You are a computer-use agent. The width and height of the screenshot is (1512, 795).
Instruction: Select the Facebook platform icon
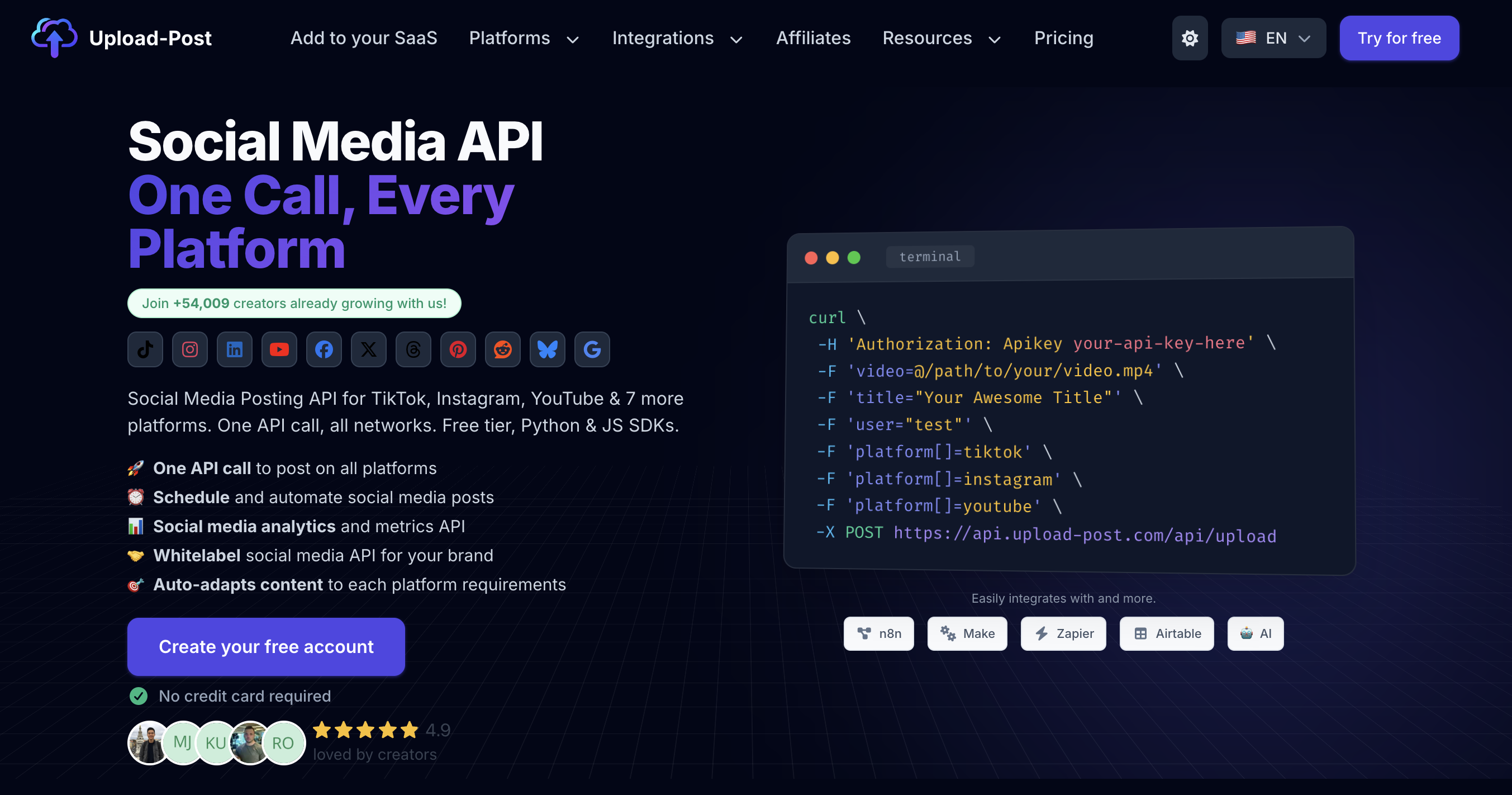point(324,349)
